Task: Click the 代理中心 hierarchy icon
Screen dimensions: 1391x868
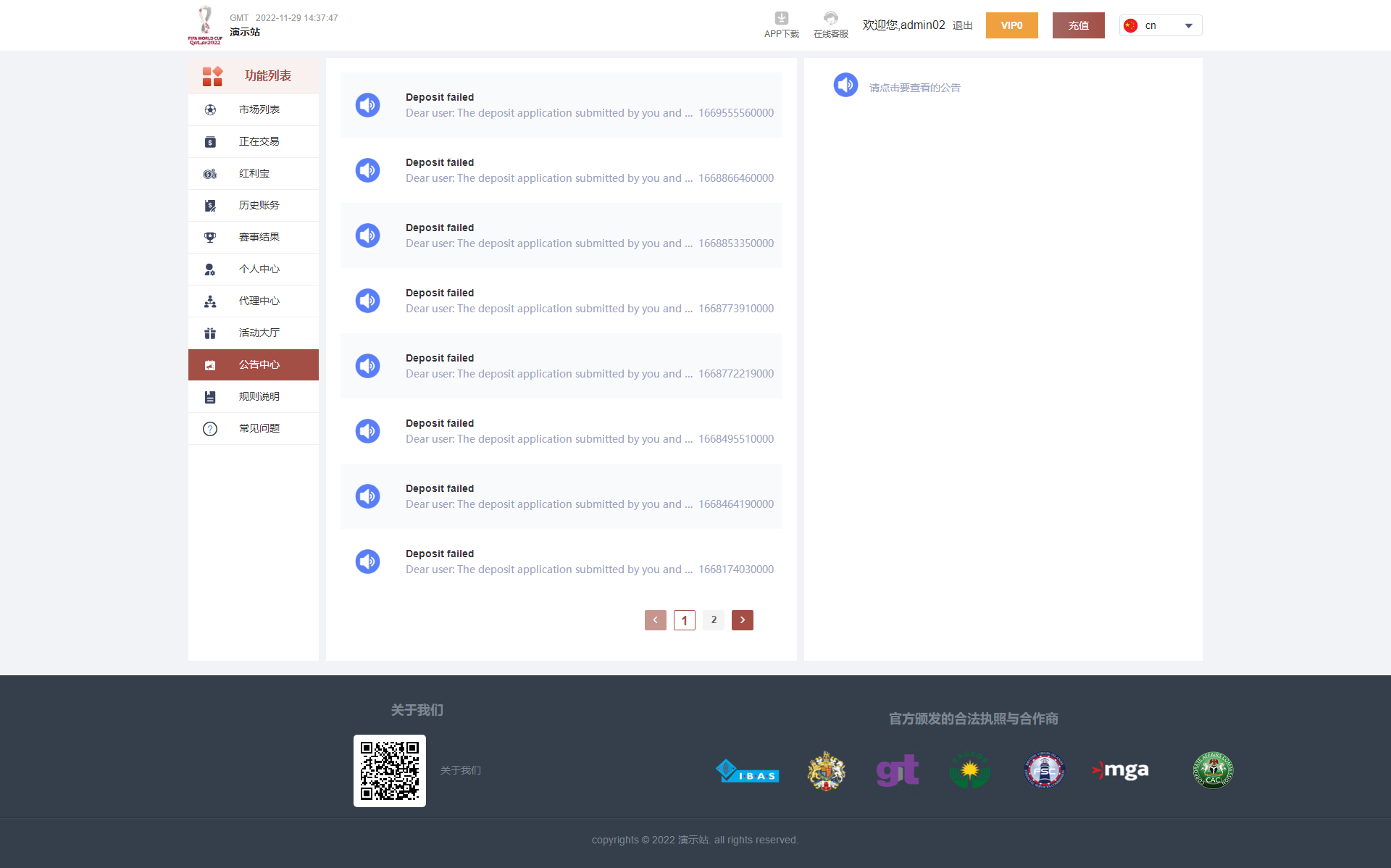Action: (210, 301)
